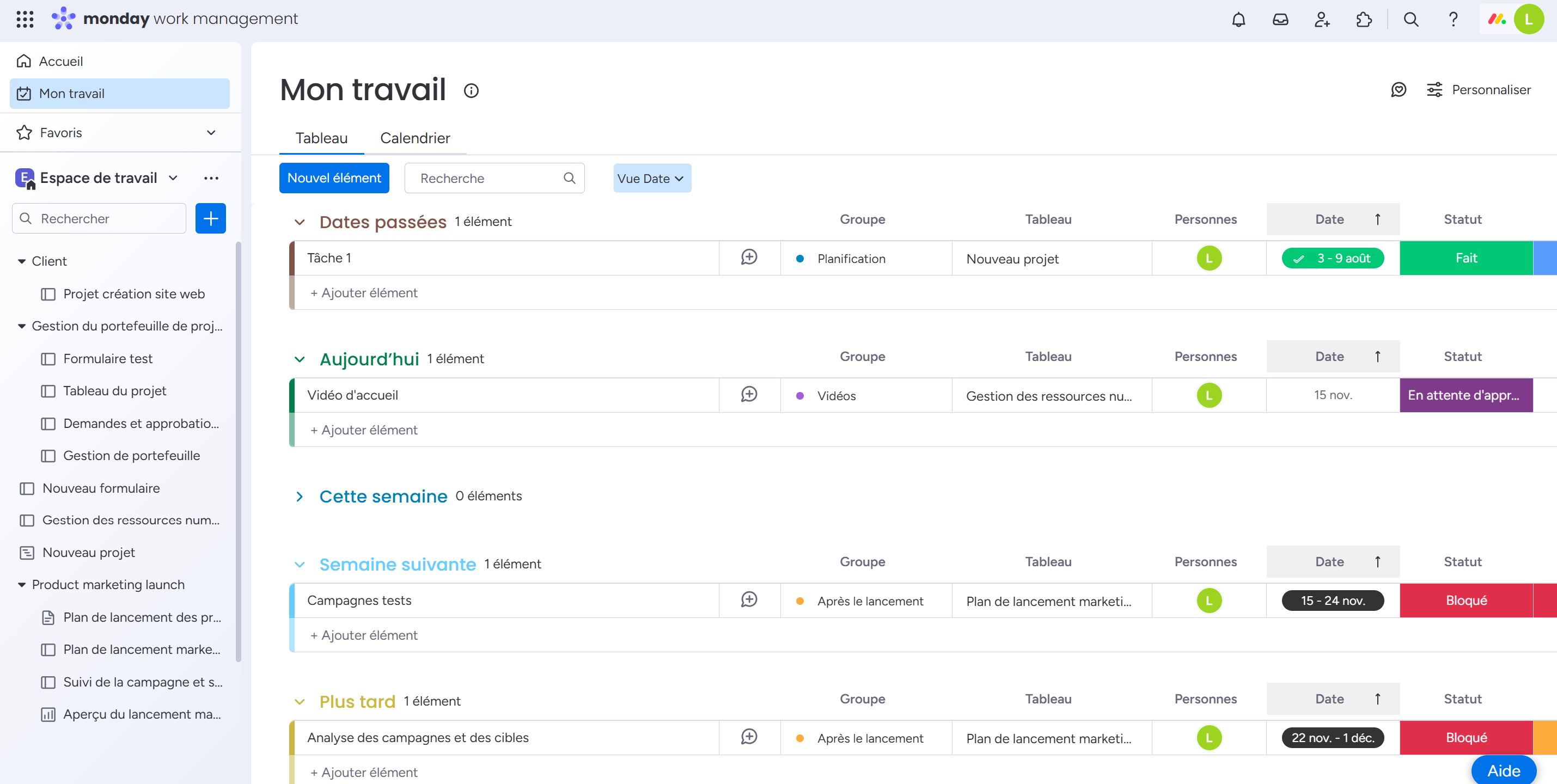Viewport: 1557px width, 784px height.
Task: Collapse the Gestion du portefeuille folder
Action: click(22, 326)
